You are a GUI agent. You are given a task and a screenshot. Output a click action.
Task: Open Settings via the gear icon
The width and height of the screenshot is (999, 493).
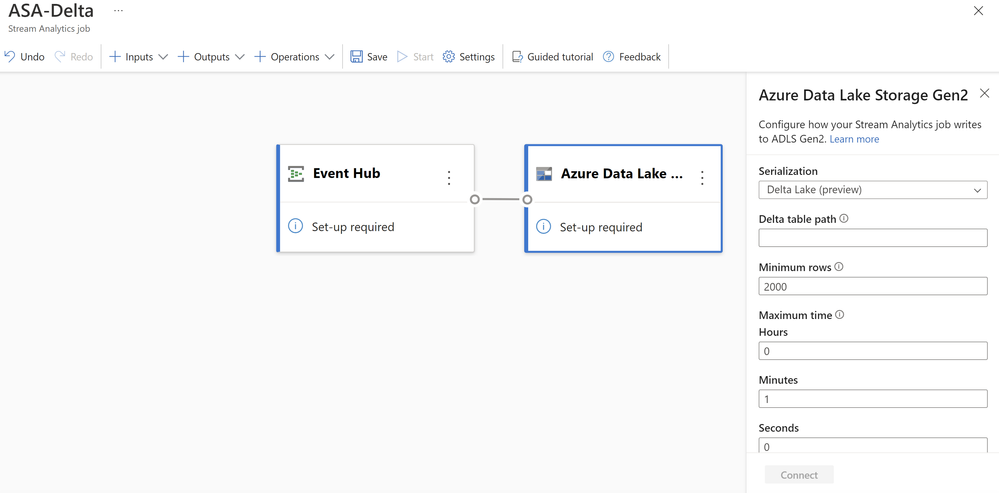coord(449,57)
